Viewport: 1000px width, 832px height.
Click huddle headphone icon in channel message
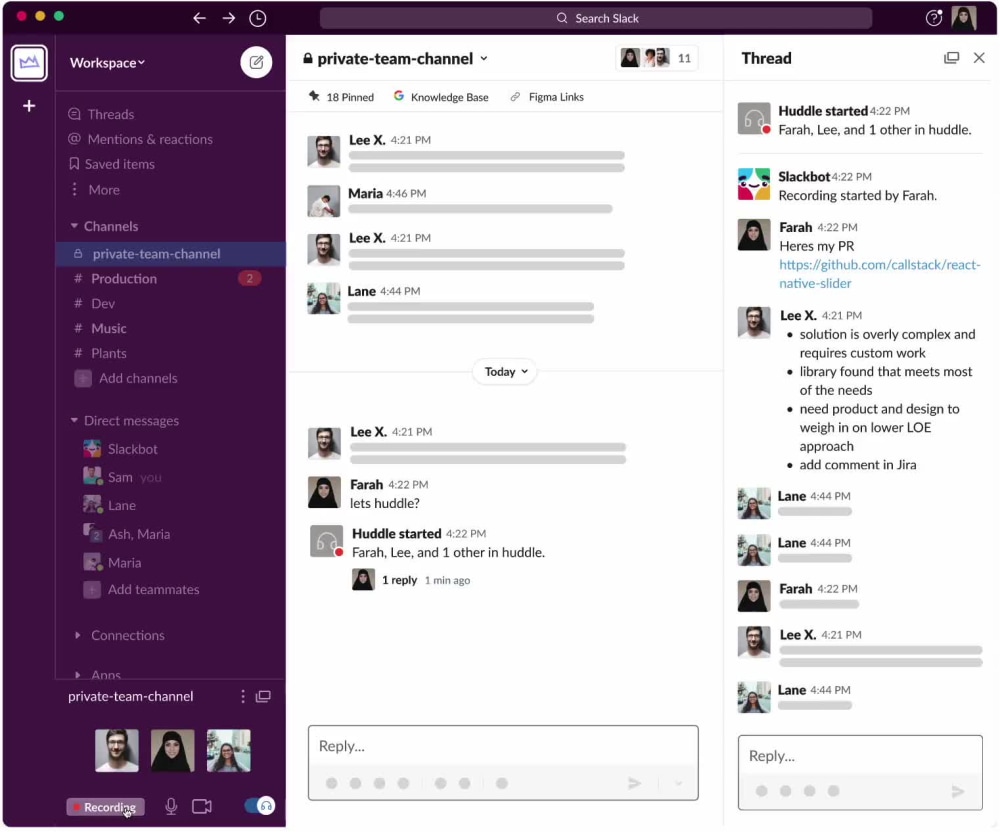pyautogui.click(x=327, y=542)
